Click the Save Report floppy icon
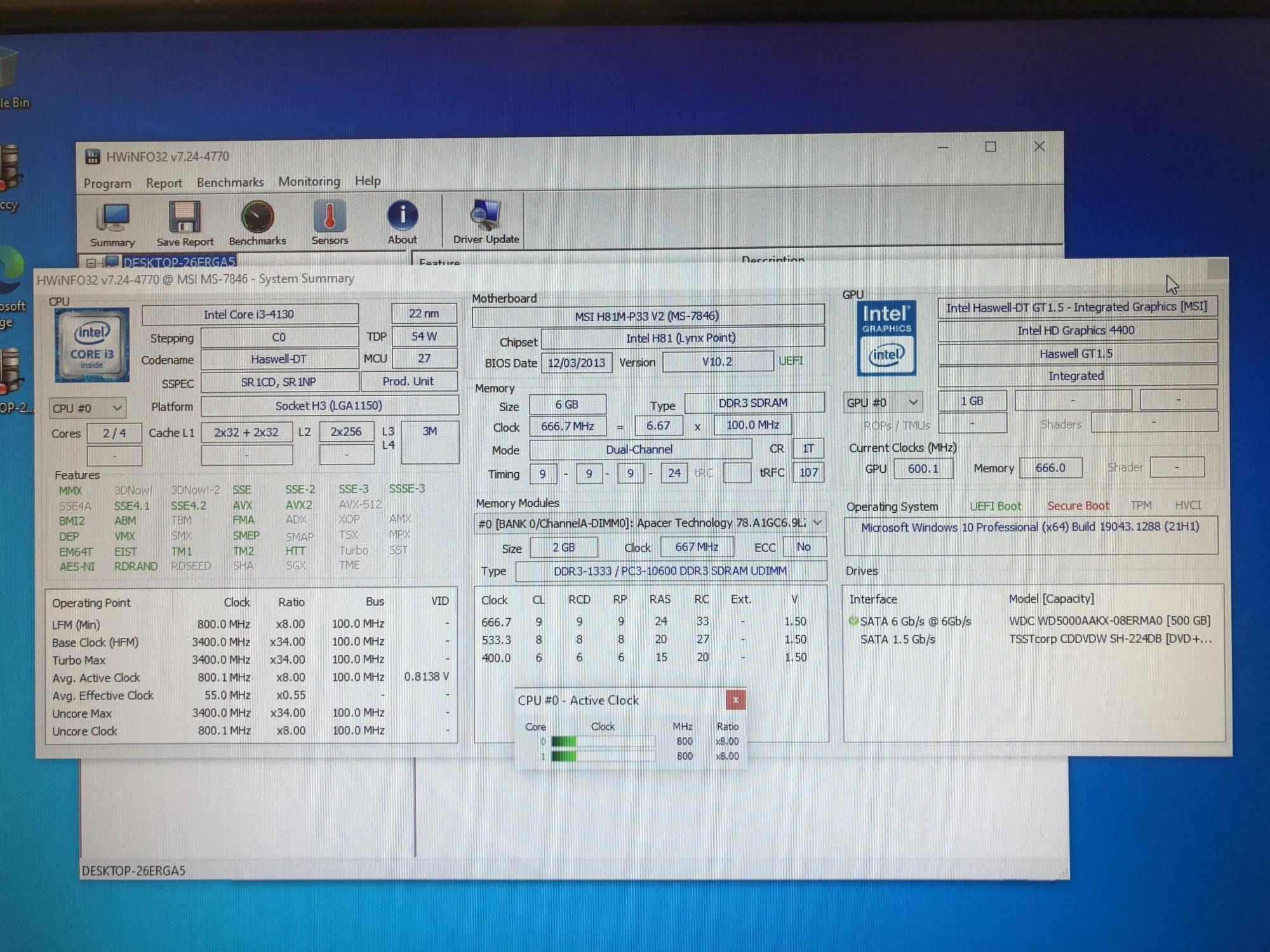Screen dimensions: 1270x952 (x=185, y=224)
